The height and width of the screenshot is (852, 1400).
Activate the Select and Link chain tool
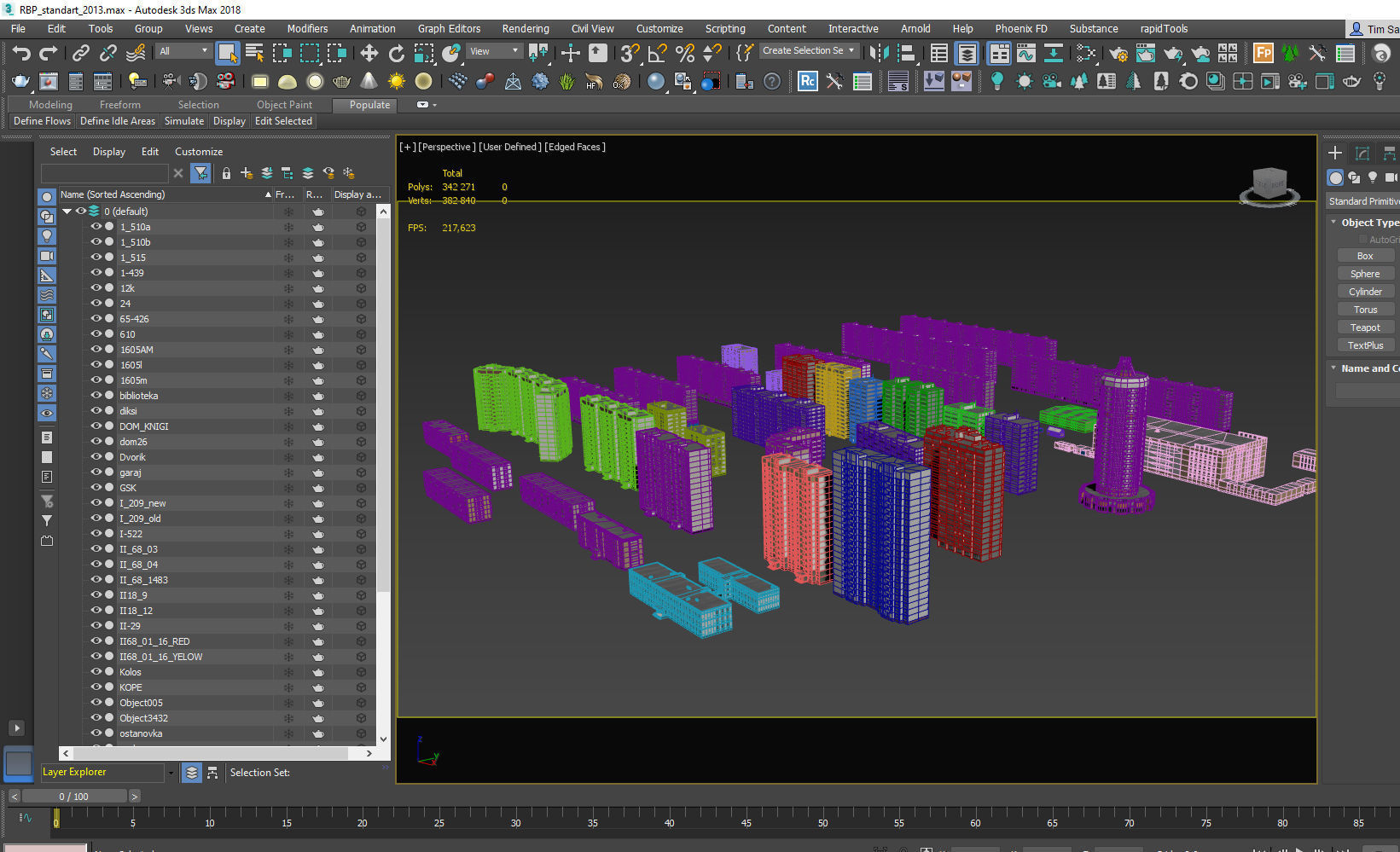coord(80,53)
